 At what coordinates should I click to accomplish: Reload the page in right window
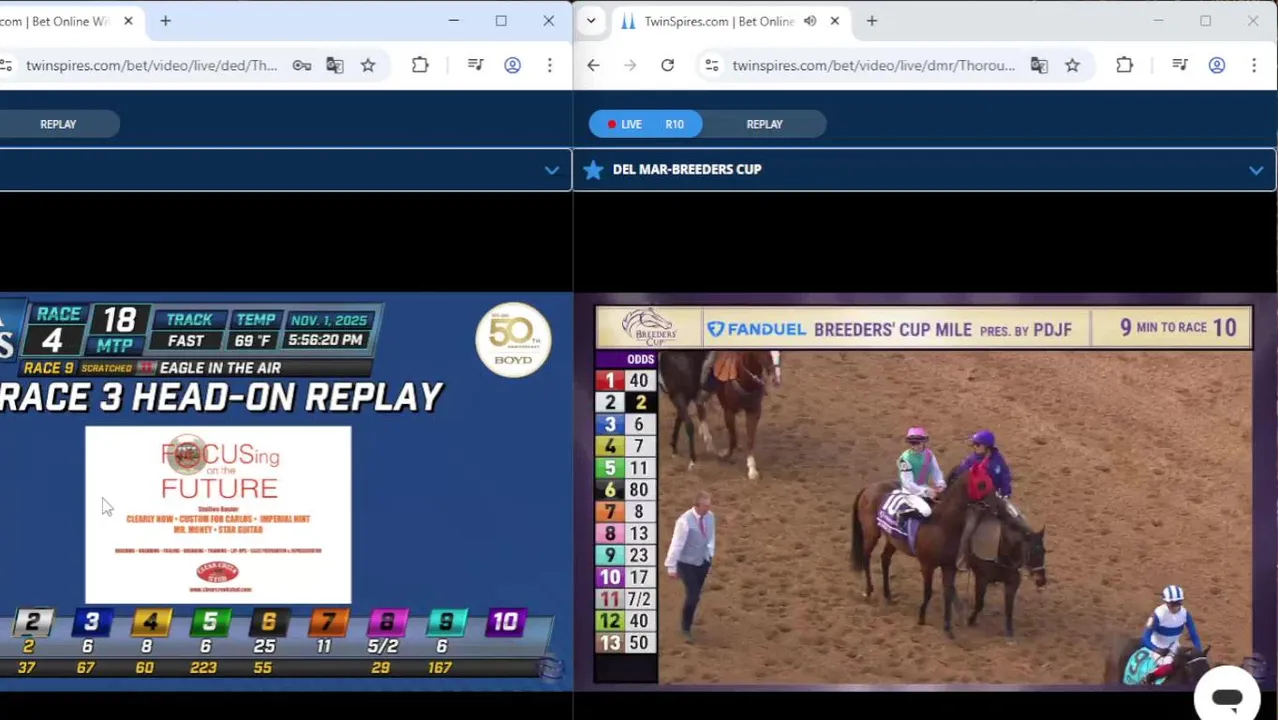[667, 65]
